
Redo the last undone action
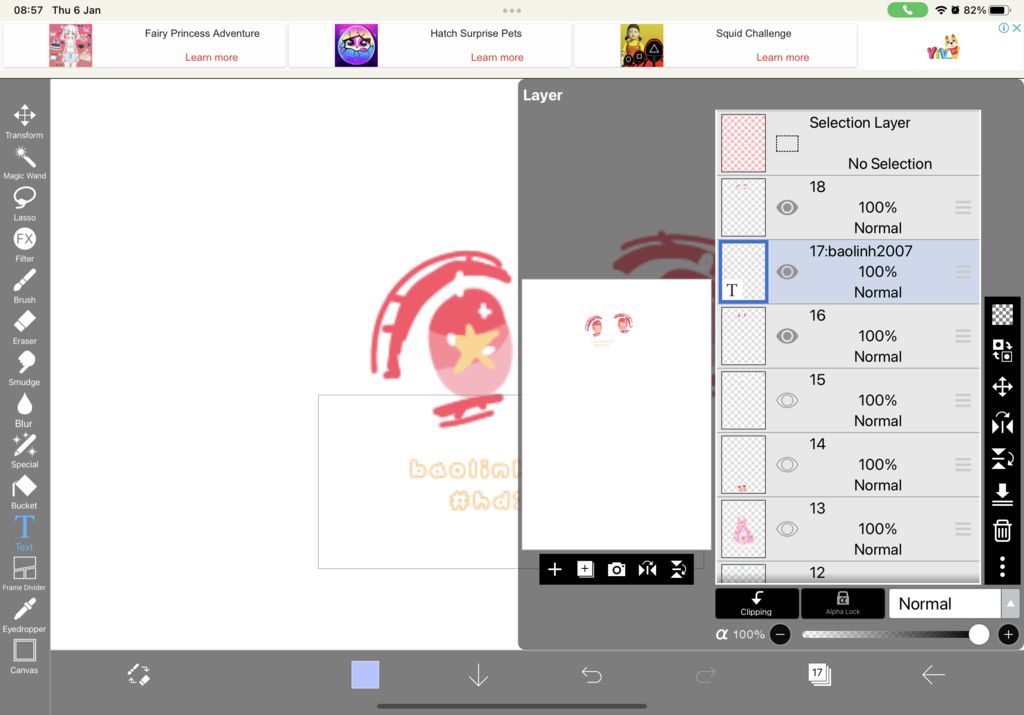coord(705,675)
